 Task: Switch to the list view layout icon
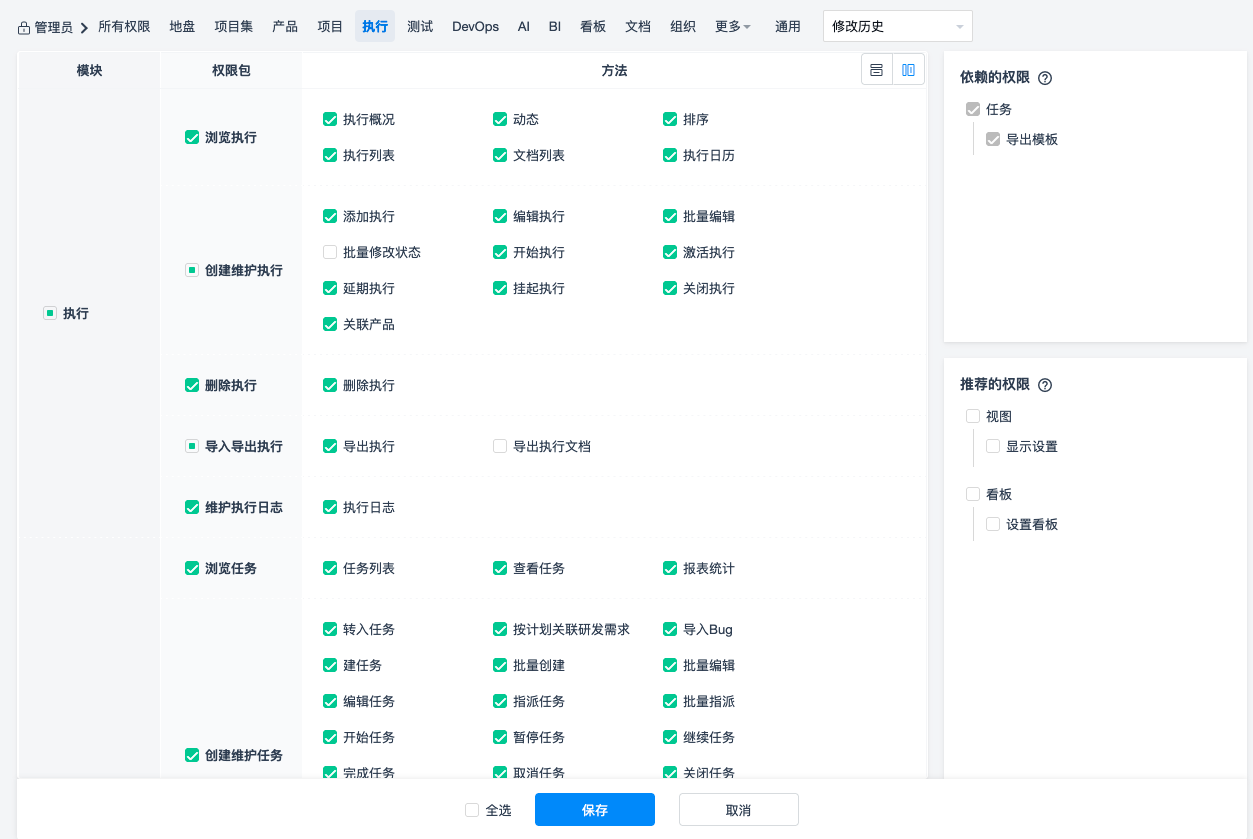click(877, 70)
